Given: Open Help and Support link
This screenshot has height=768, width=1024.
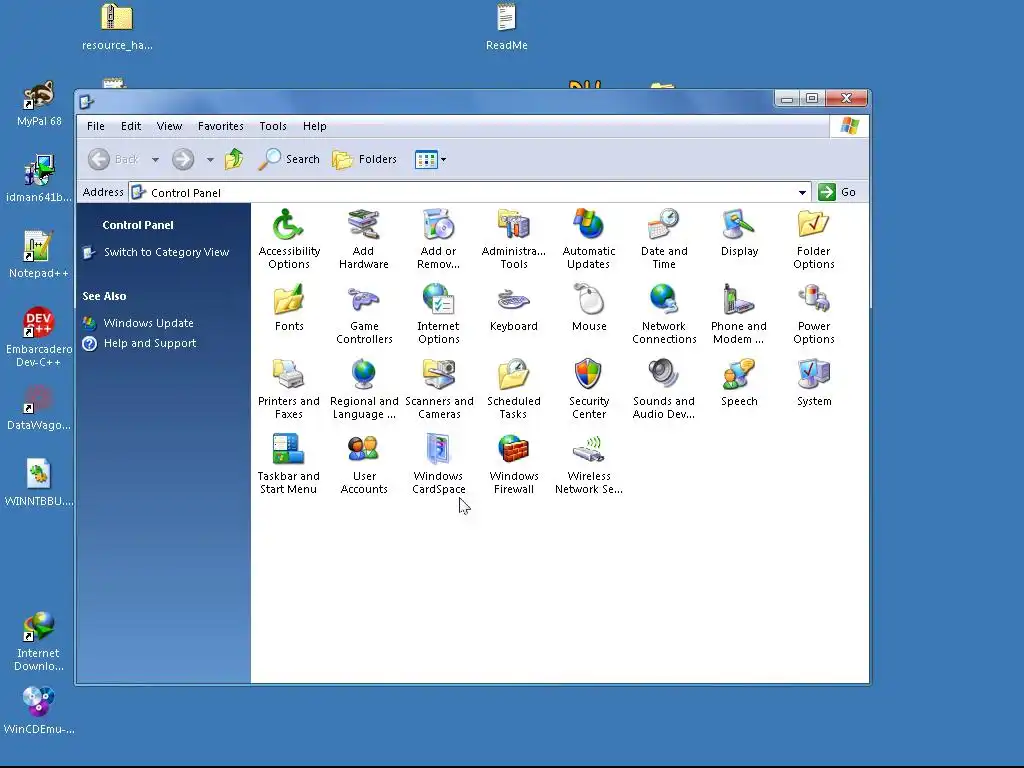Looking at the screenshot, I should pos(150,344).
